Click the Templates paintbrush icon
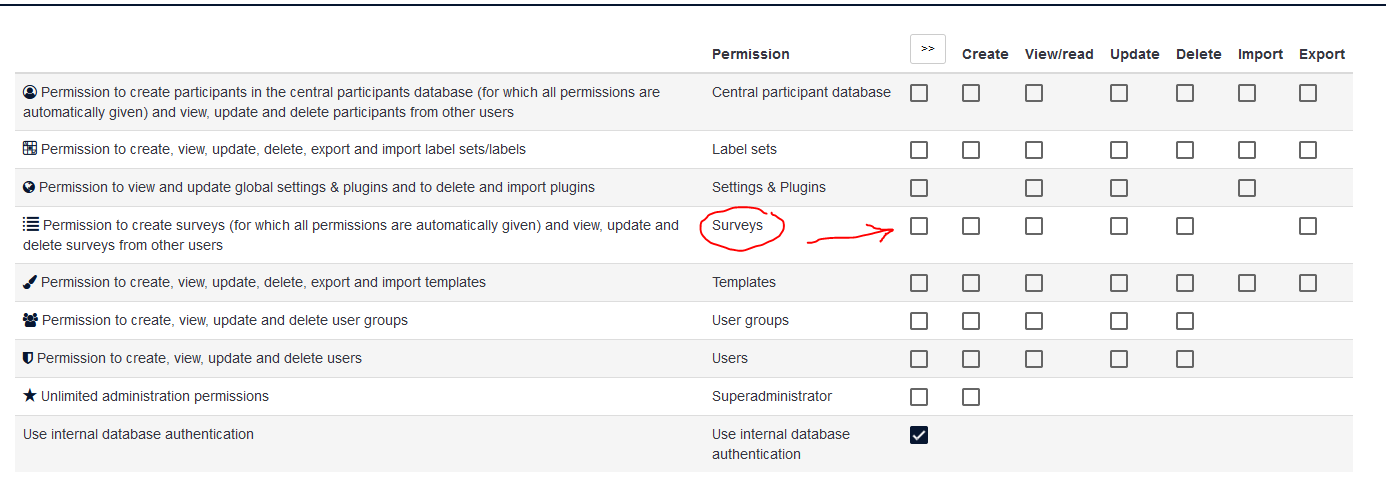 30,283
